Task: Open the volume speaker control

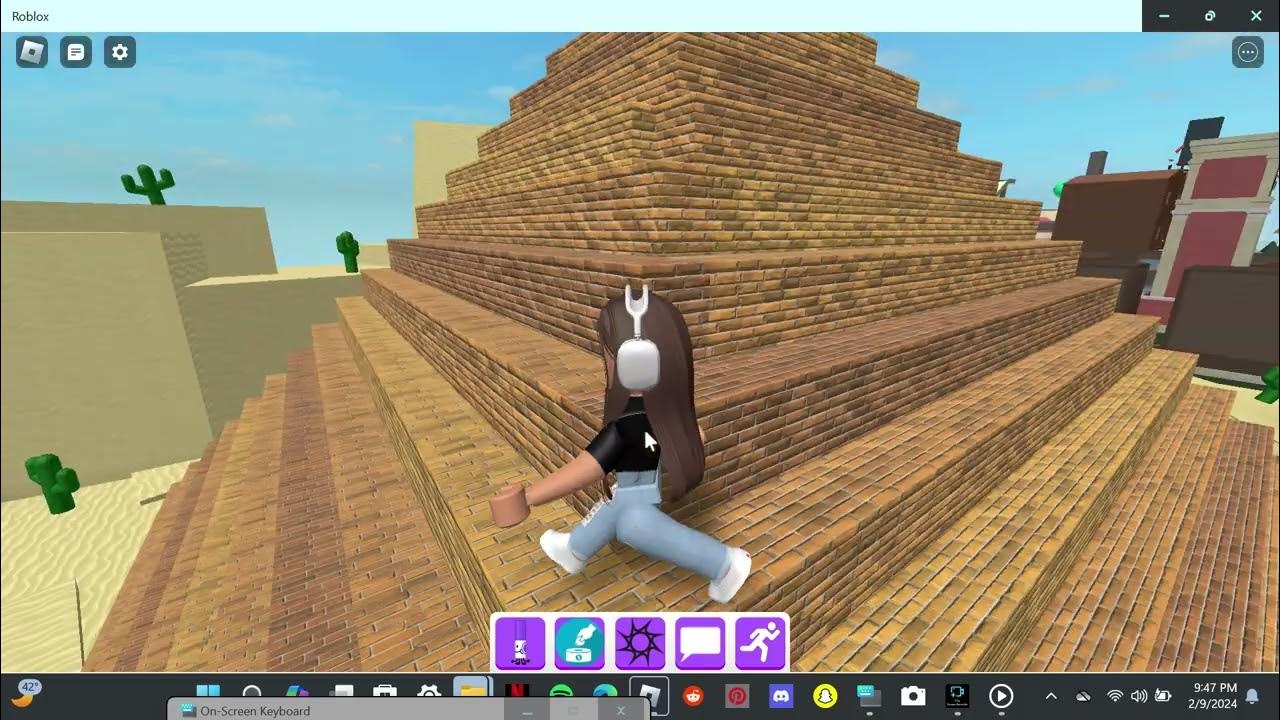Action: point(1138,696)
